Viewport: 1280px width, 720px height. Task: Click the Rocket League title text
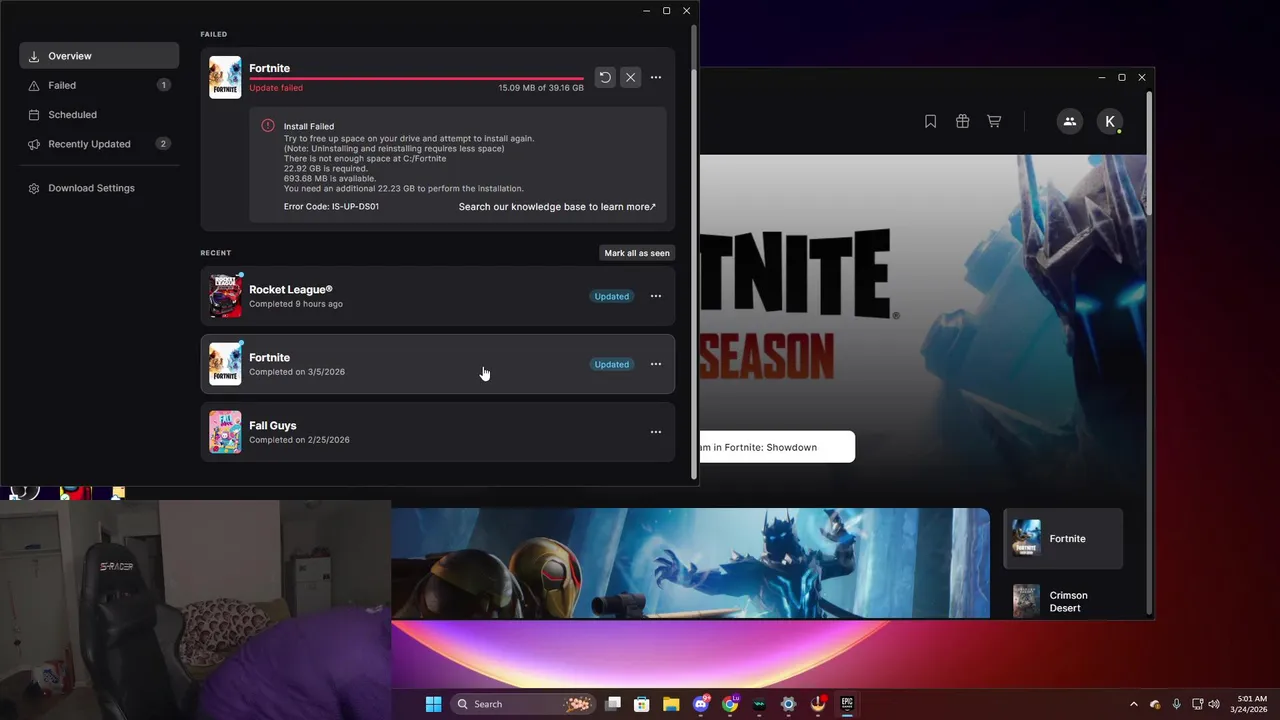pyautogui.click(x=291, y=289)
